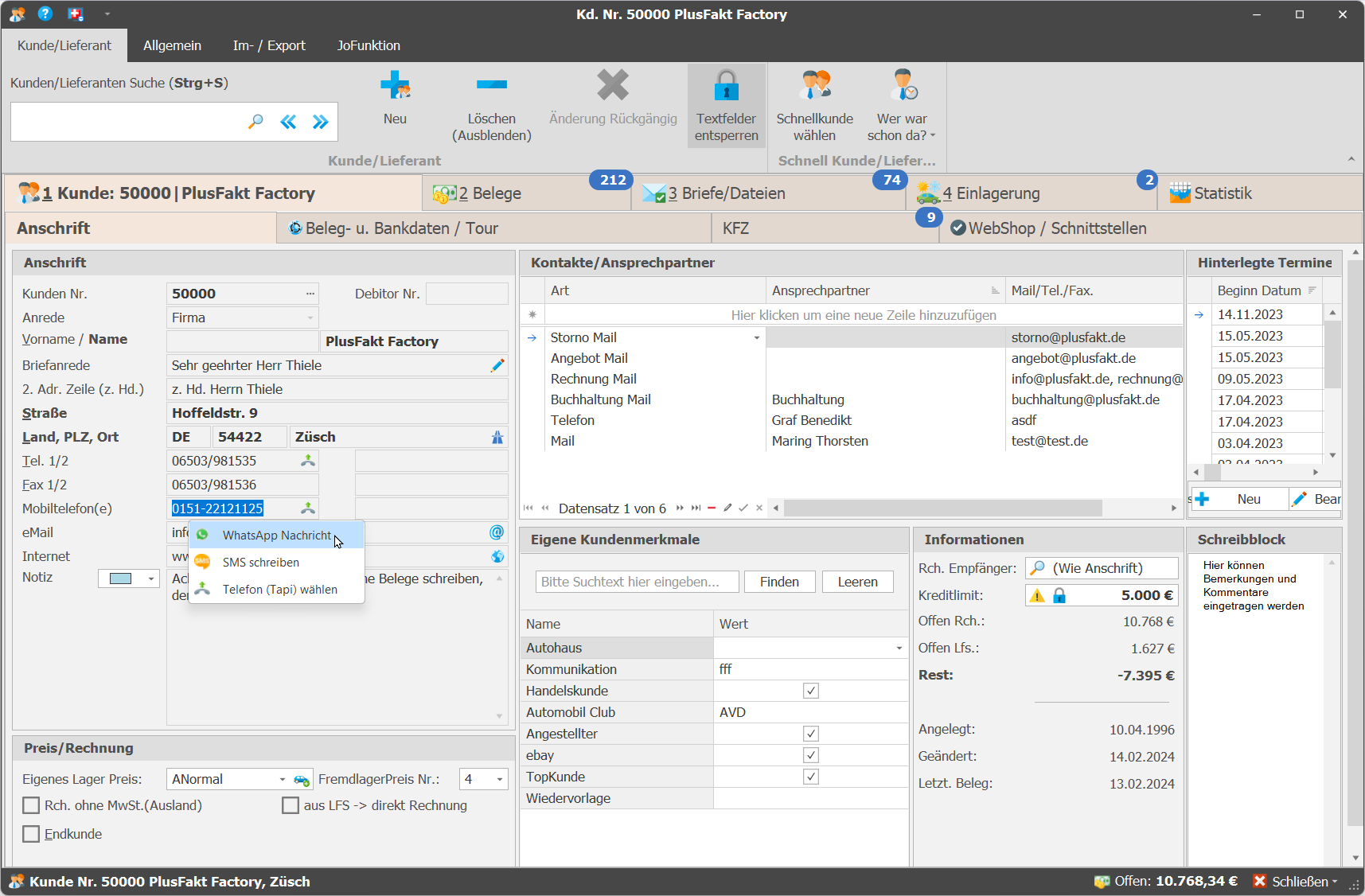Click the Notiz light blue color swatch

point(120,579)
